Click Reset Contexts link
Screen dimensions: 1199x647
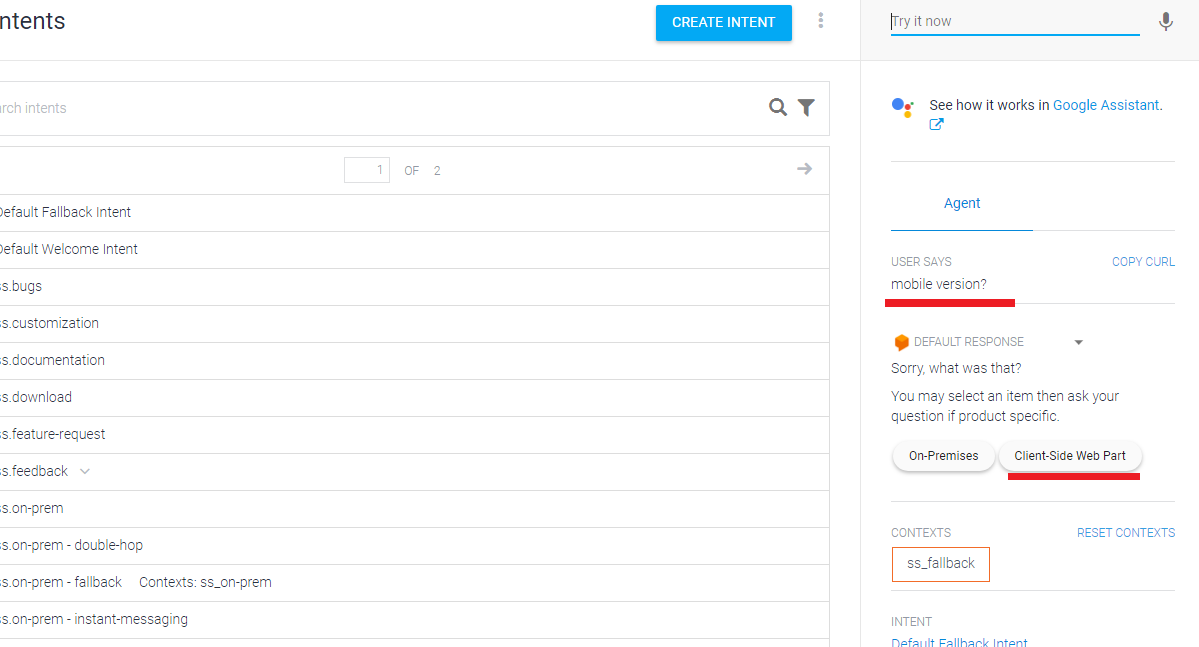pos(1125,533)
